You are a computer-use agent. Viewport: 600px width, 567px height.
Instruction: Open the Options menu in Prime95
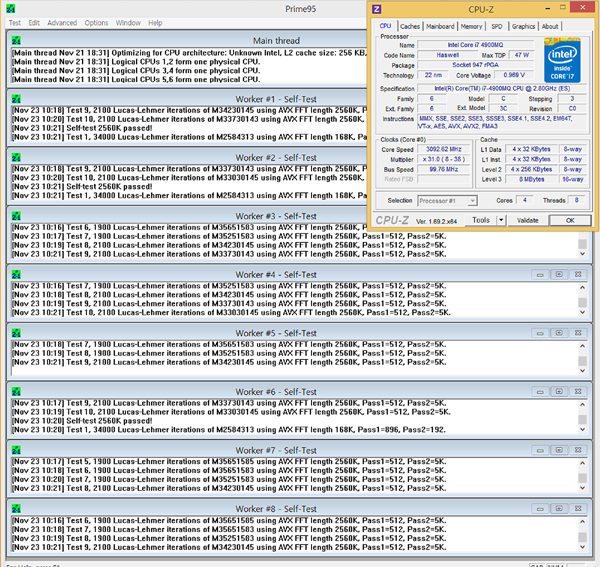pyautogui.click(x=96, y=23)
